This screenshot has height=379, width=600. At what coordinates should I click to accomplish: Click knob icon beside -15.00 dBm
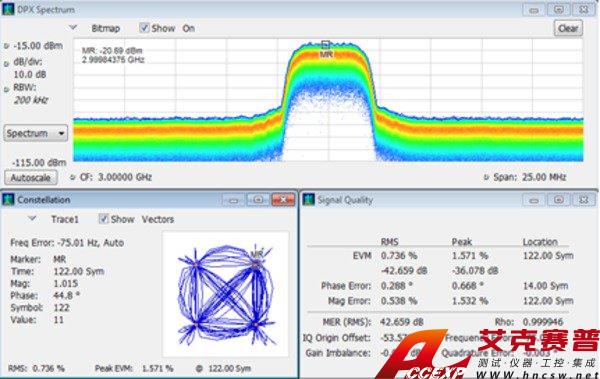coord(7,46)
